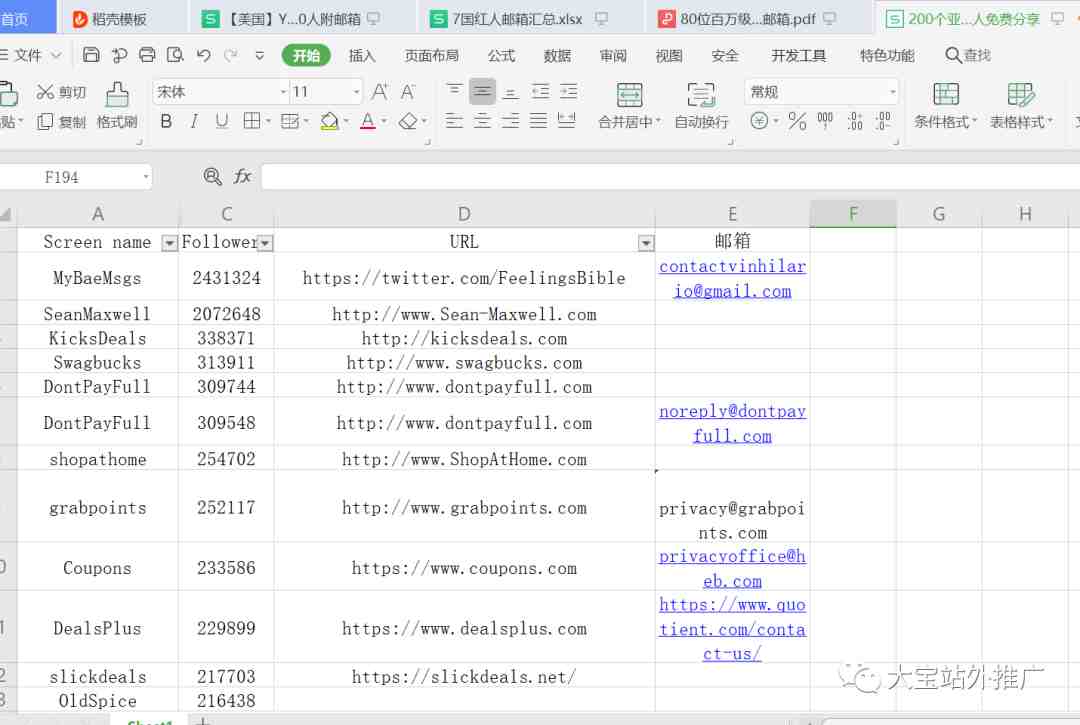Apply red font color
The height and width of the screenshot is (725, 1080).
click(368, 122)
